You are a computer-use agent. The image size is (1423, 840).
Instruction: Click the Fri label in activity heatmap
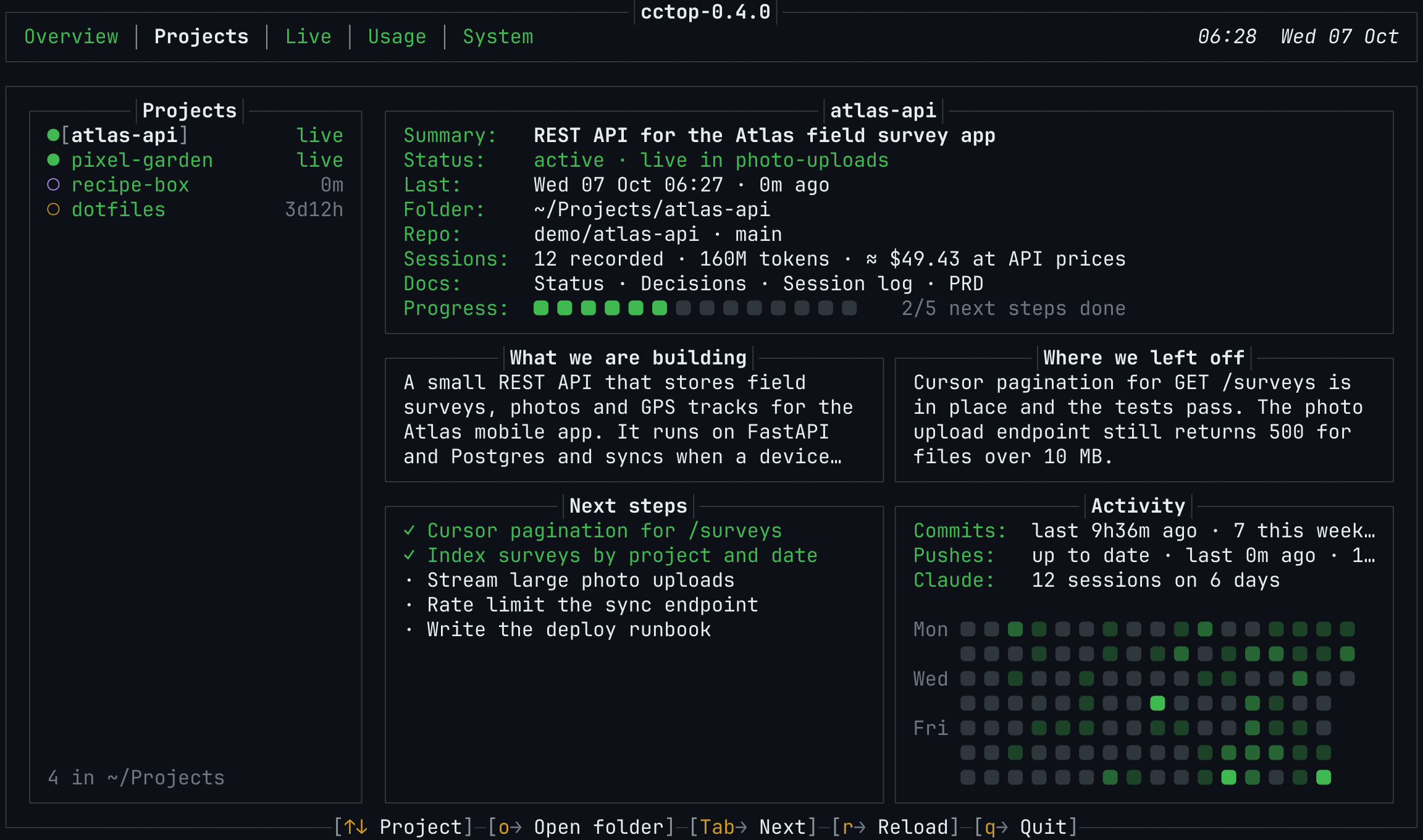(930, 728)
